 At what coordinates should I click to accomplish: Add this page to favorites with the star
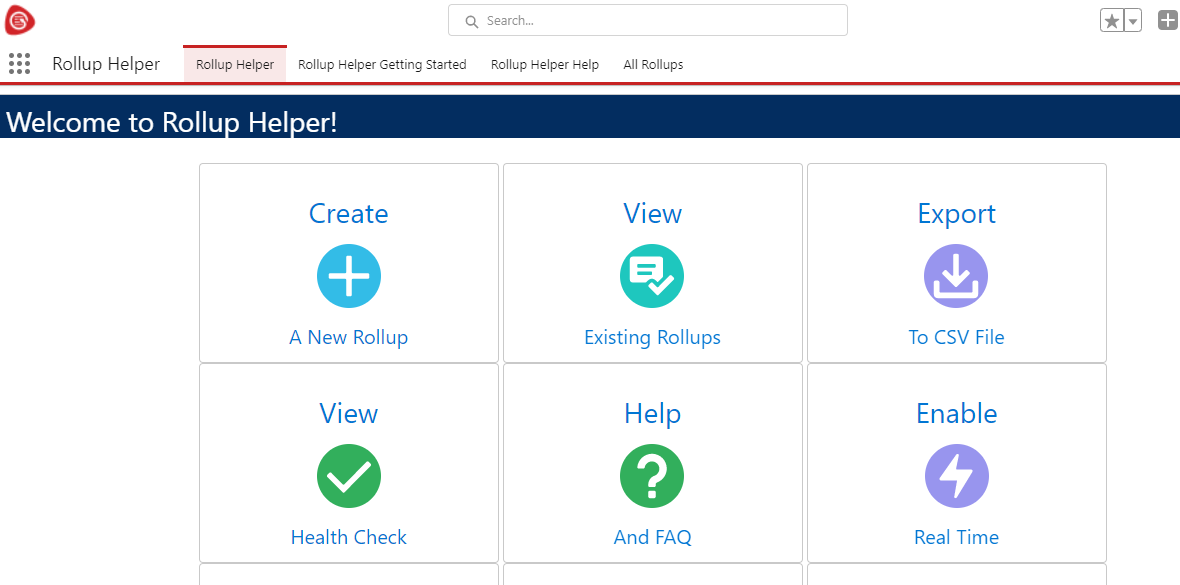coord(1111,21)
